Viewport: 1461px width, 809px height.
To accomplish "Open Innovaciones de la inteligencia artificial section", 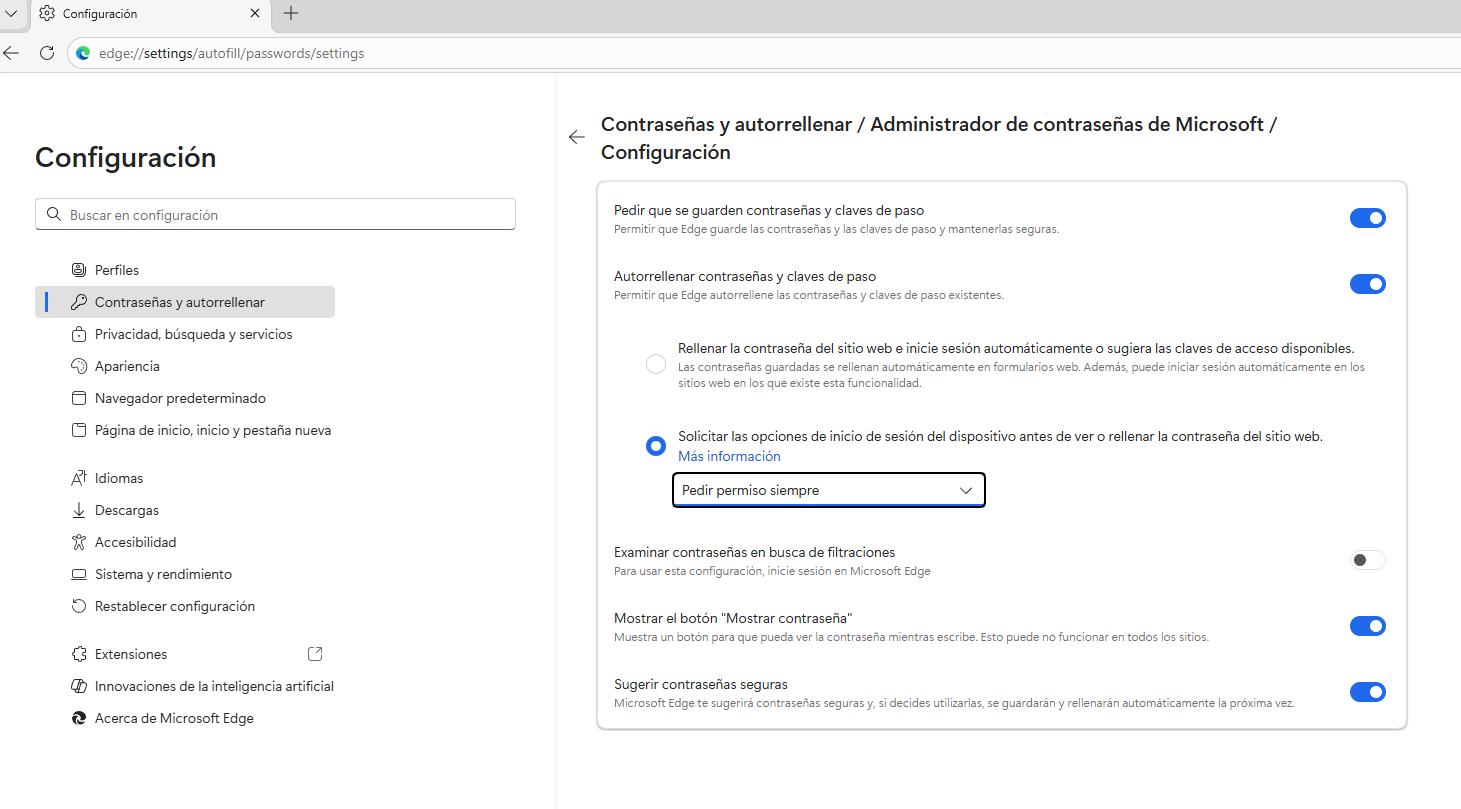I will point(185,686).
